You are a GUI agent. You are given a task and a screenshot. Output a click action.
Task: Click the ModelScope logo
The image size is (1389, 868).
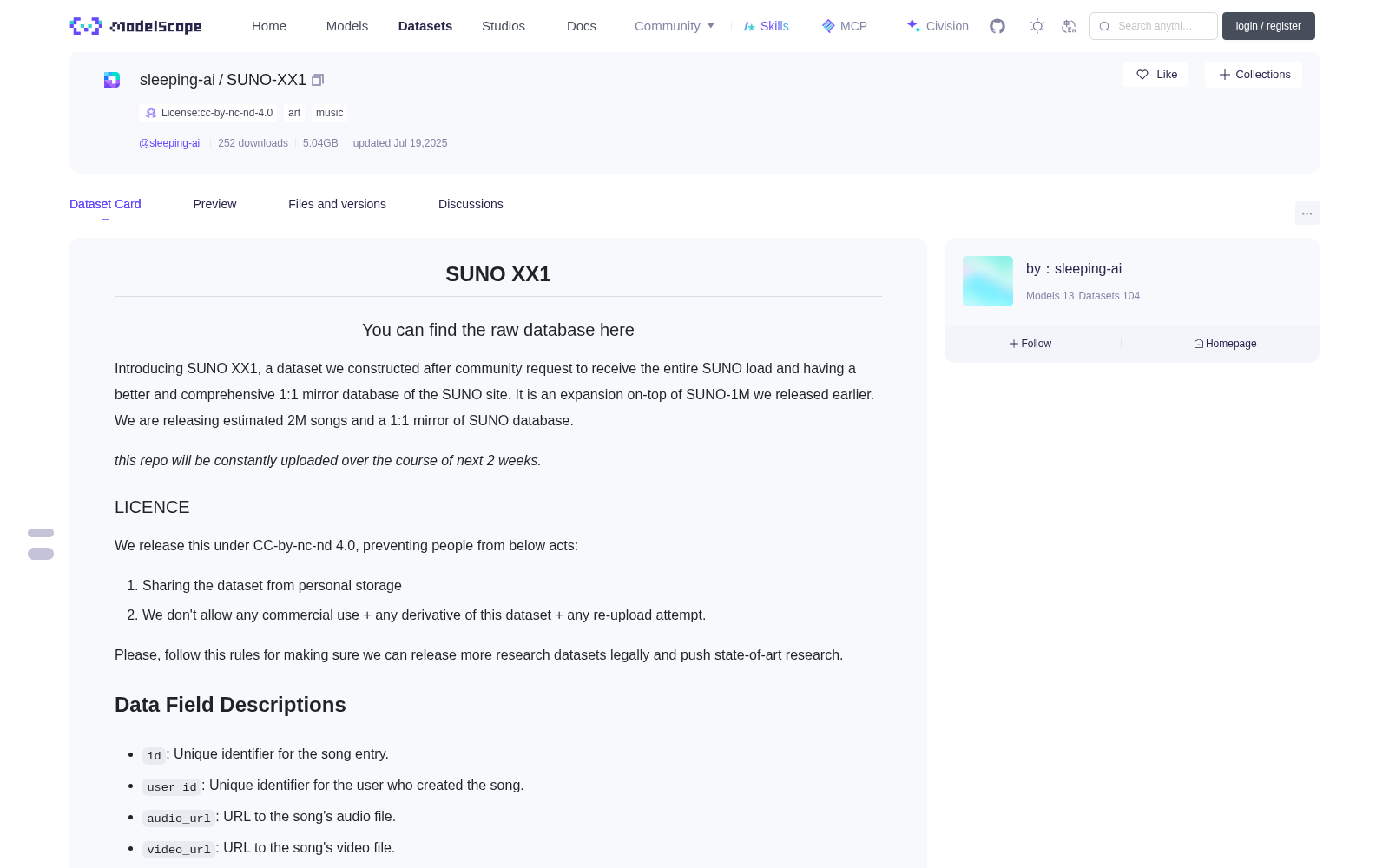click(135, 26)
